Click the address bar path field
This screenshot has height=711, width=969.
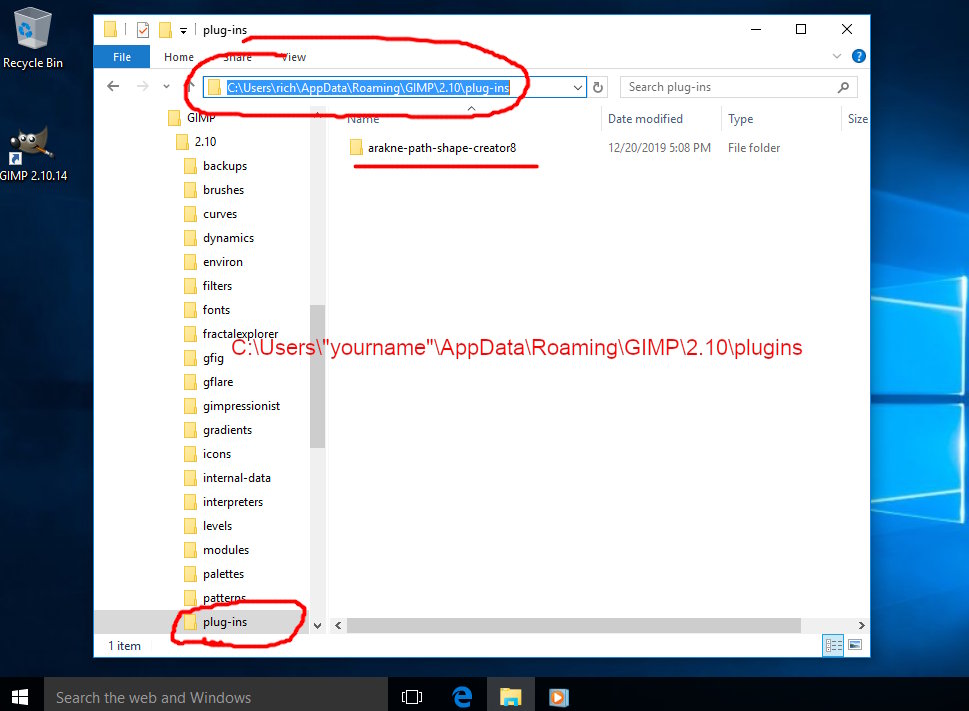tap(394, 87)
